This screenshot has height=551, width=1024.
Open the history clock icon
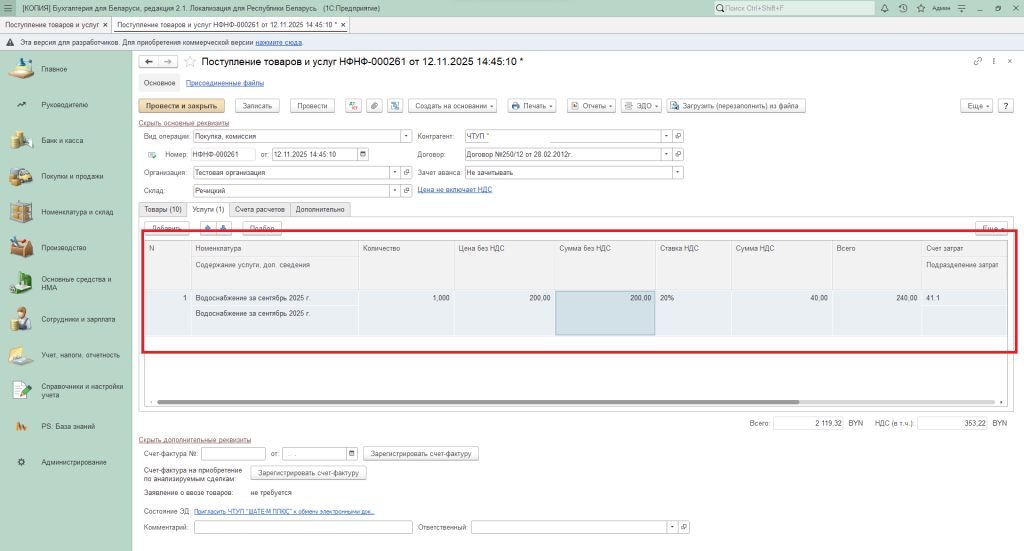coord(903,8)
